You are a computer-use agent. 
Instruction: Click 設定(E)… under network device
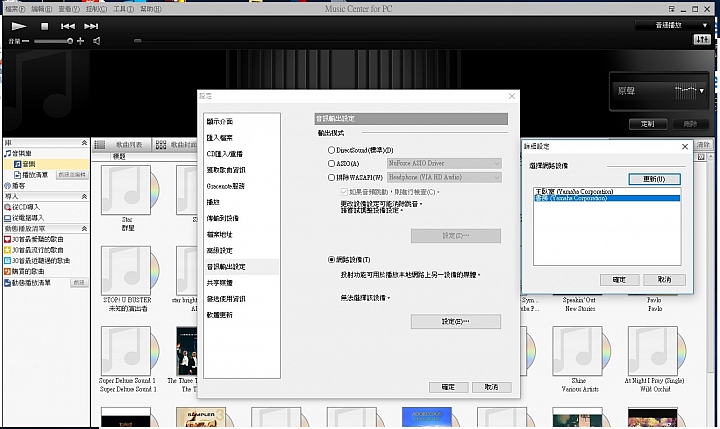point(456,322)
